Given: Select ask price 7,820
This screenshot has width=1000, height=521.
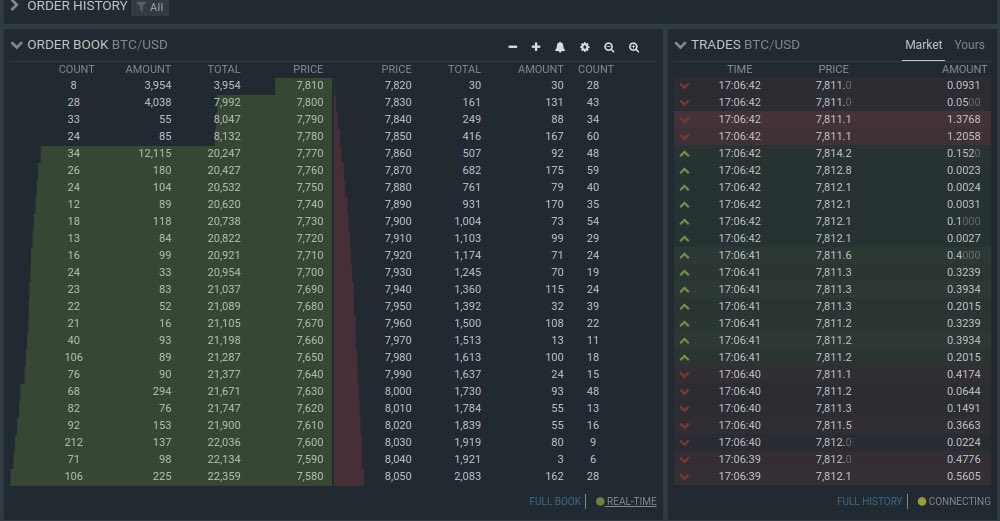Looking at the screenshot, I should [x=398, y=85].
